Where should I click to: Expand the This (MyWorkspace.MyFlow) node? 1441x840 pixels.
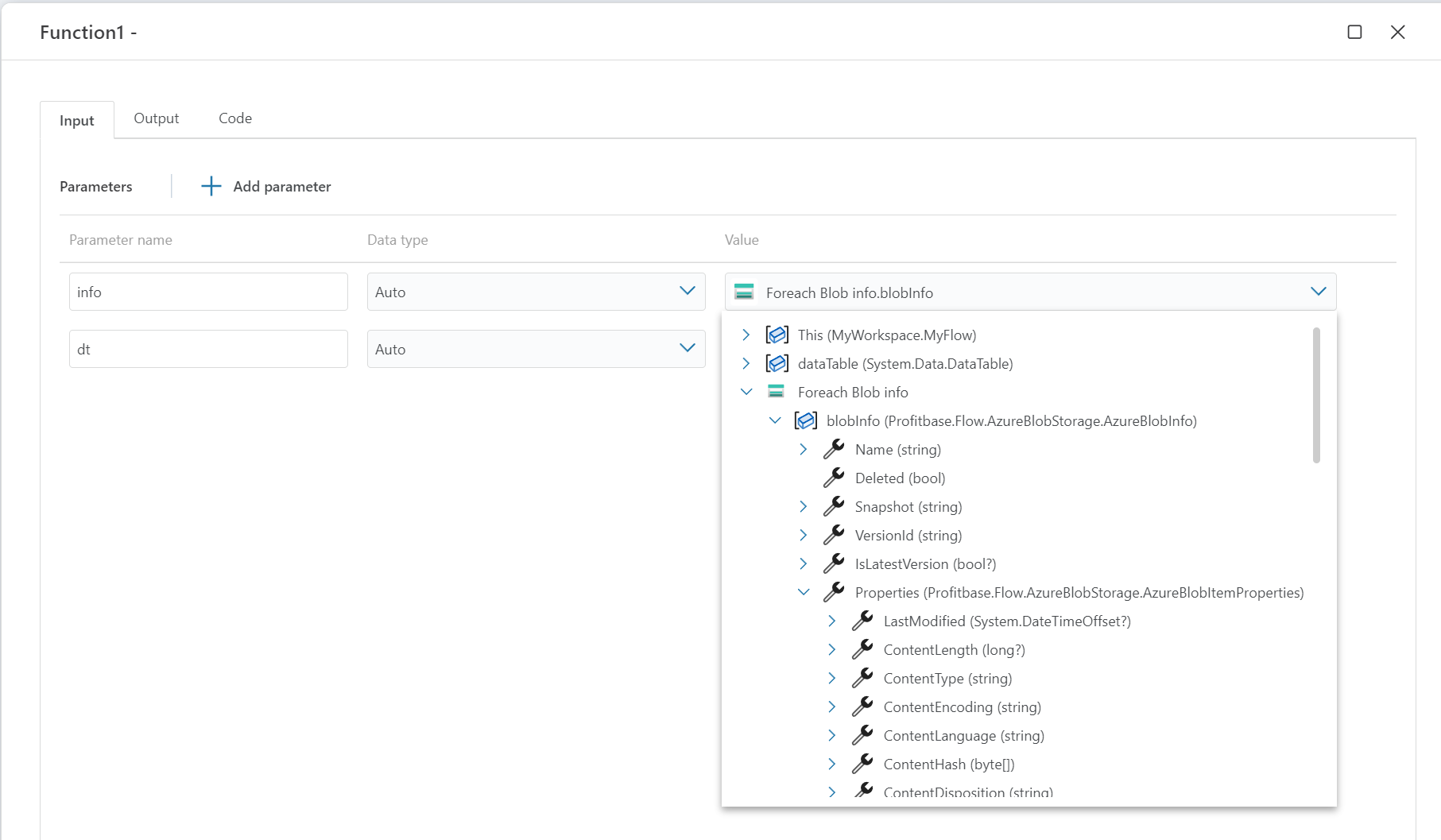pos(746,335)
